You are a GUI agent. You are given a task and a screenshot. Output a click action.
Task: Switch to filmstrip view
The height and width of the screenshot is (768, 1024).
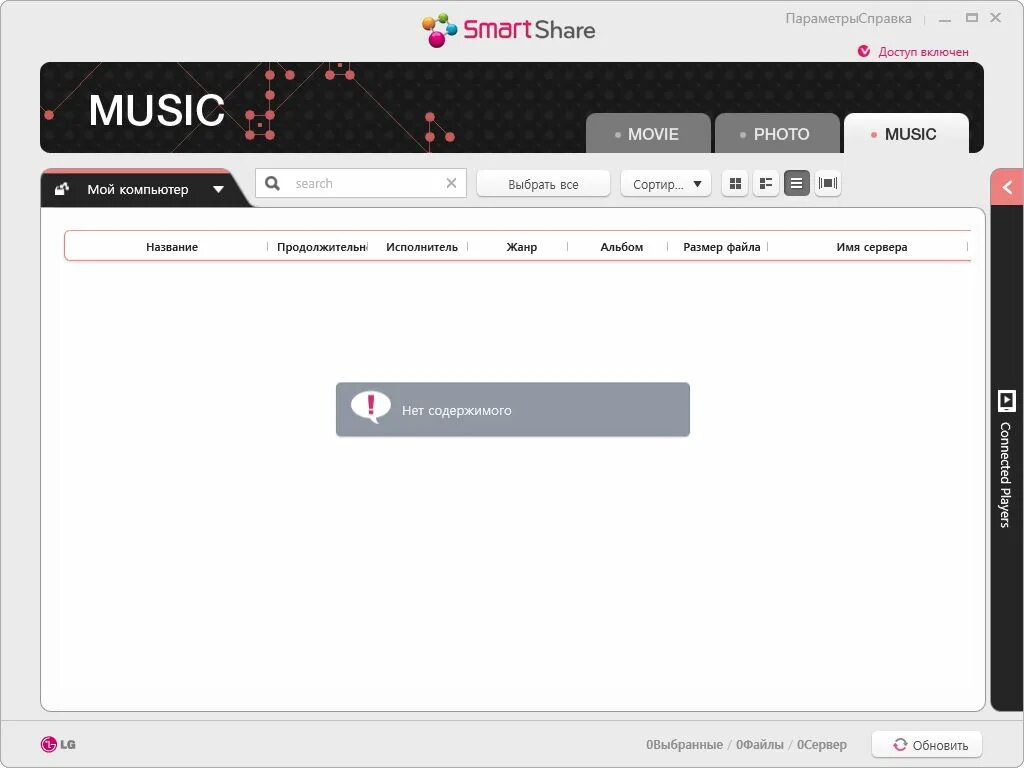point(827,184)
